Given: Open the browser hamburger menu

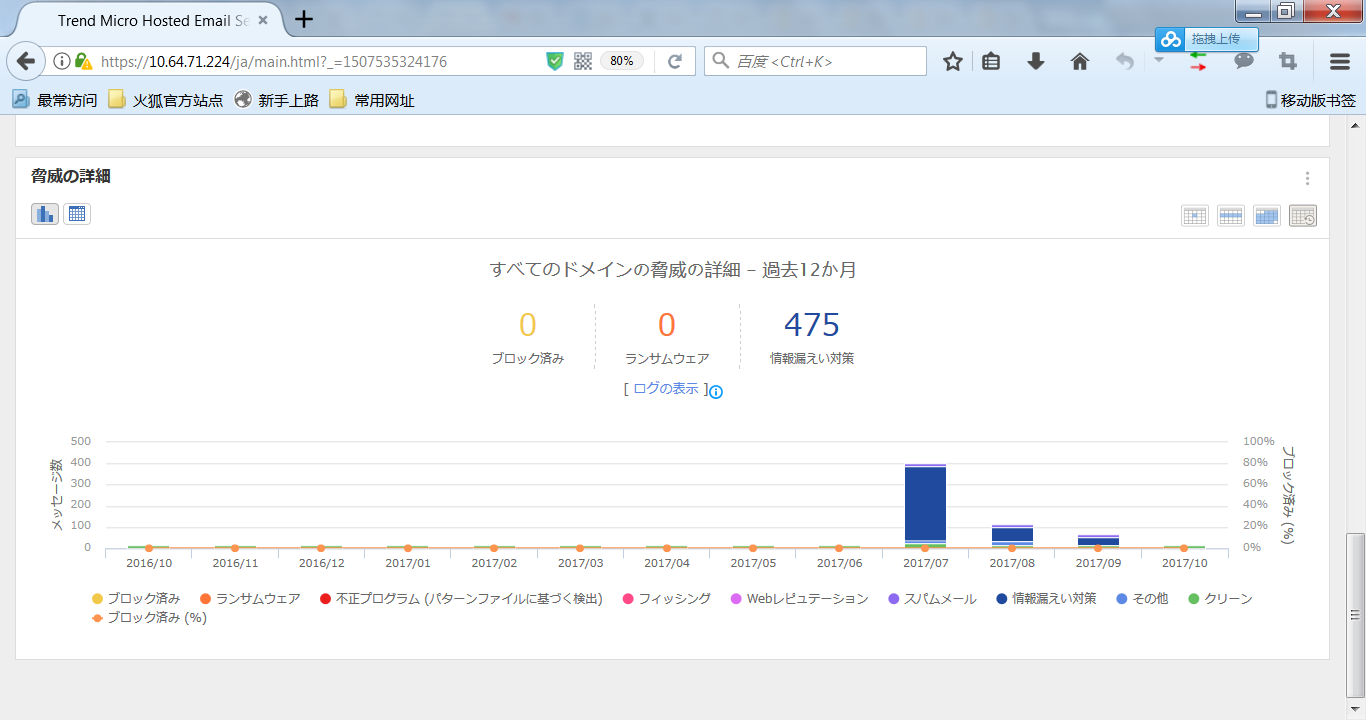Looking at the screenshot, I should click(x=1340, y=62).
